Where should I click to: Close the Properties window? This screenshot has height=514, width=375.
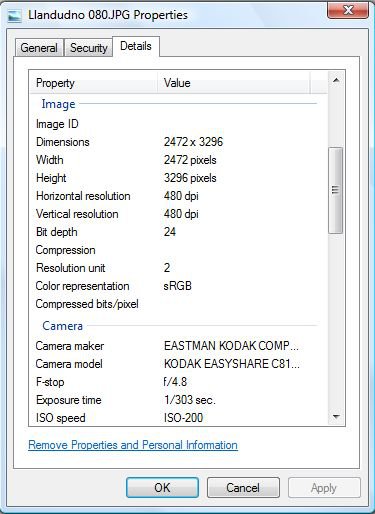coord(348,10)
